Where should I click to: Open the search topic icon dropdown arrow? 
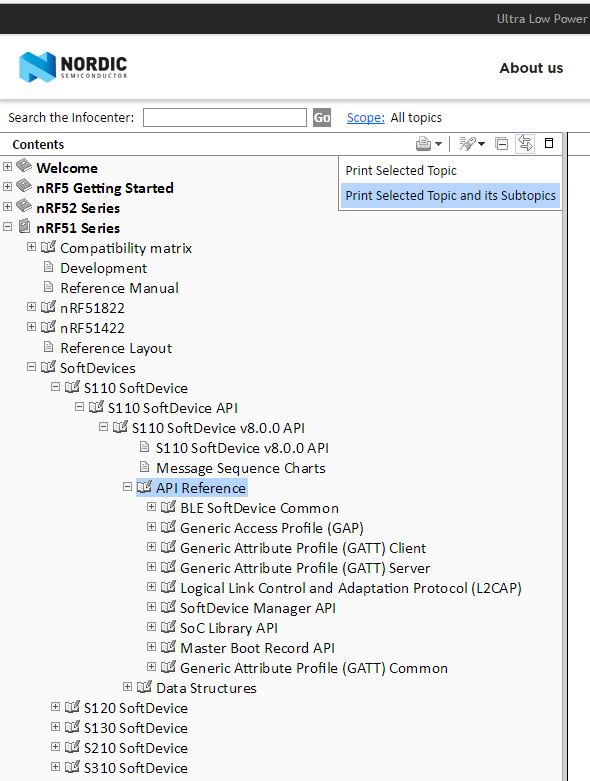(x=481, y=144)
